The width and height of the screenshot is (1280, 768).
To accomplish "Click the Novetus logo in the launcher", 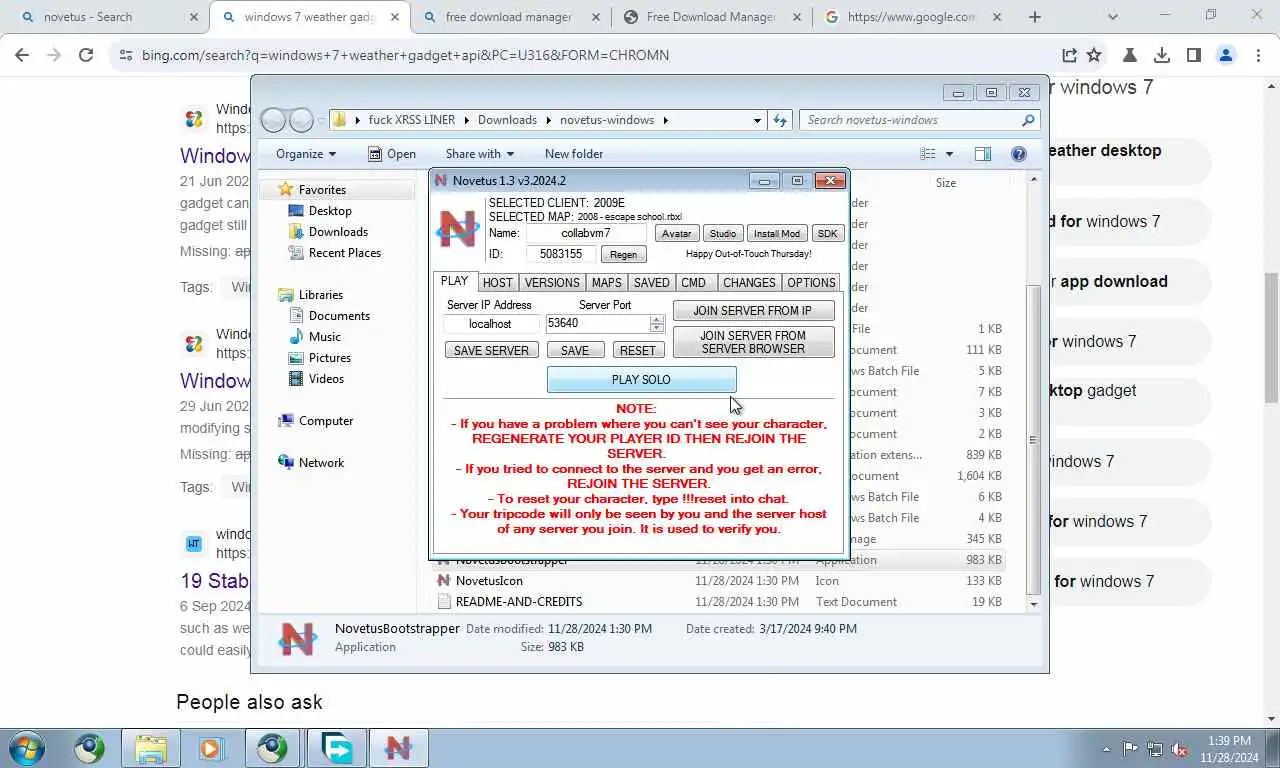I will point(458,230).
